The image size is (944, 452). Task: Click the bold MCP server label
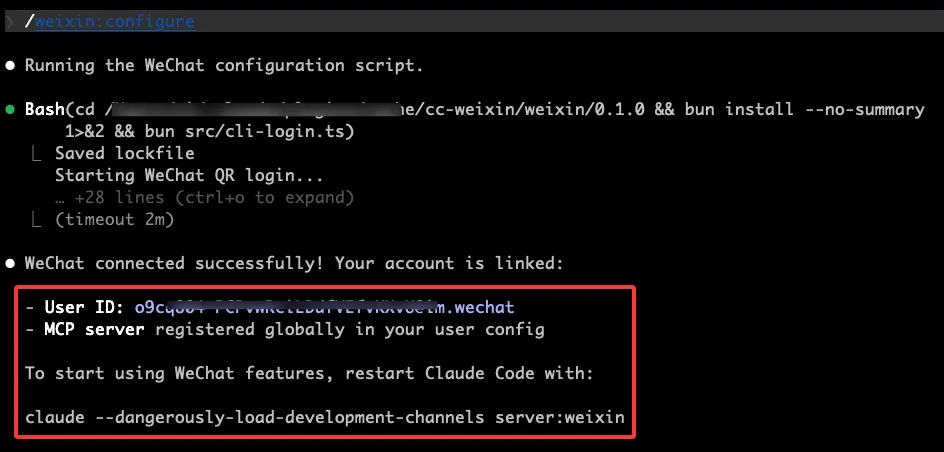(x=96, y=329)
